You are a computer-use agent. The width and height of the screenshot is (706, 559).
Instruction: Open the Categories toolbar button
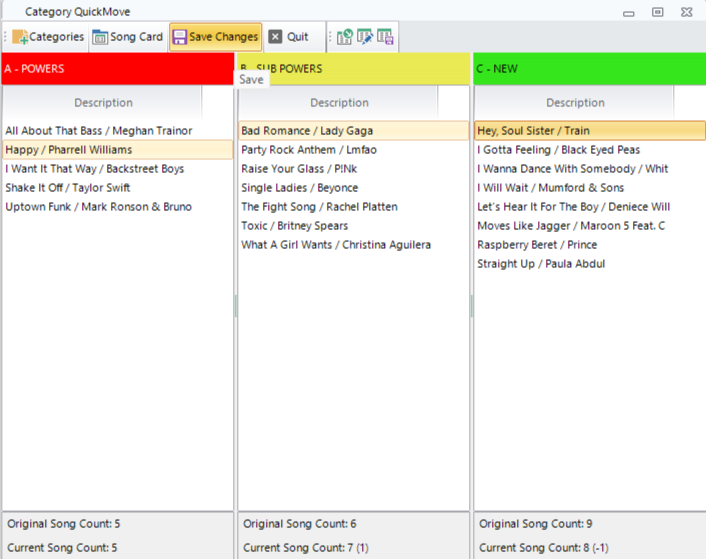point(48,37)
